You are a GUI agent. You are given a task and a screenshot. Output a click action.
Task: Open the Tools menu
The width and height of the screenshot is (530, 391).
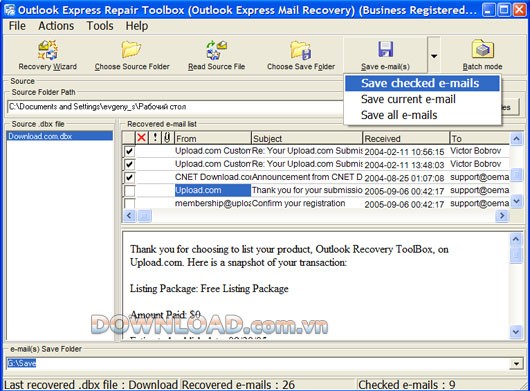tap(100, 26)
